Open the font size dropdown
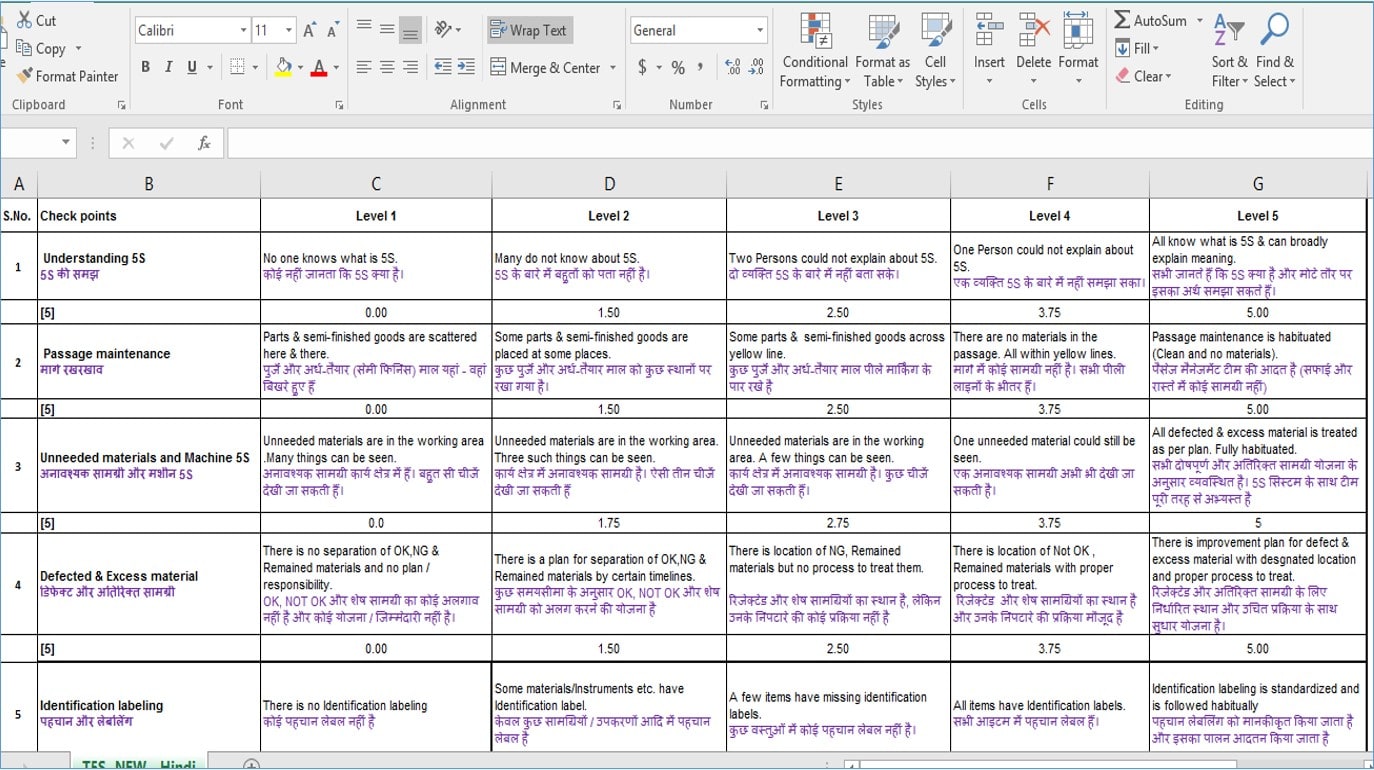The image size is (1374, 770). [289, 31]
